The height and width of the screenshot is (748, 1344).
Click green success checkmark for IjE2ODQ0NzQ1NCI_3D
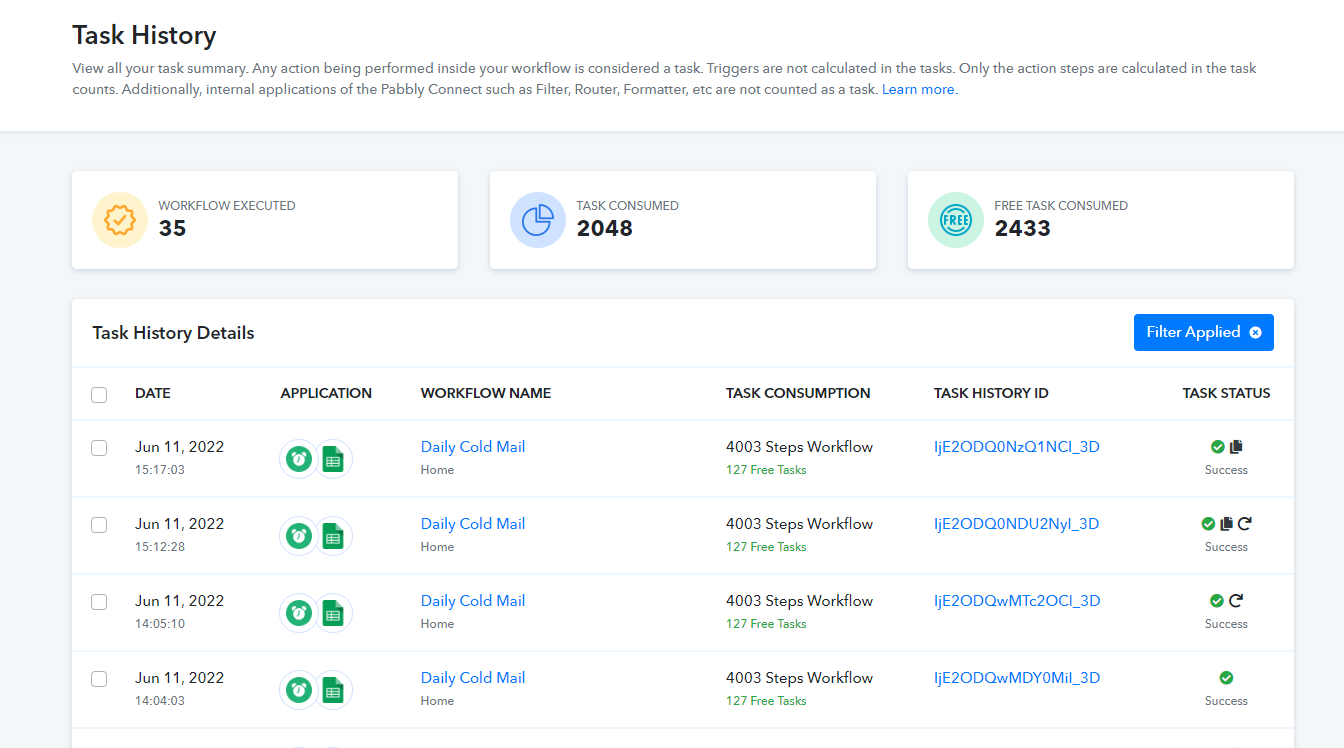[x=1217, y=447]
